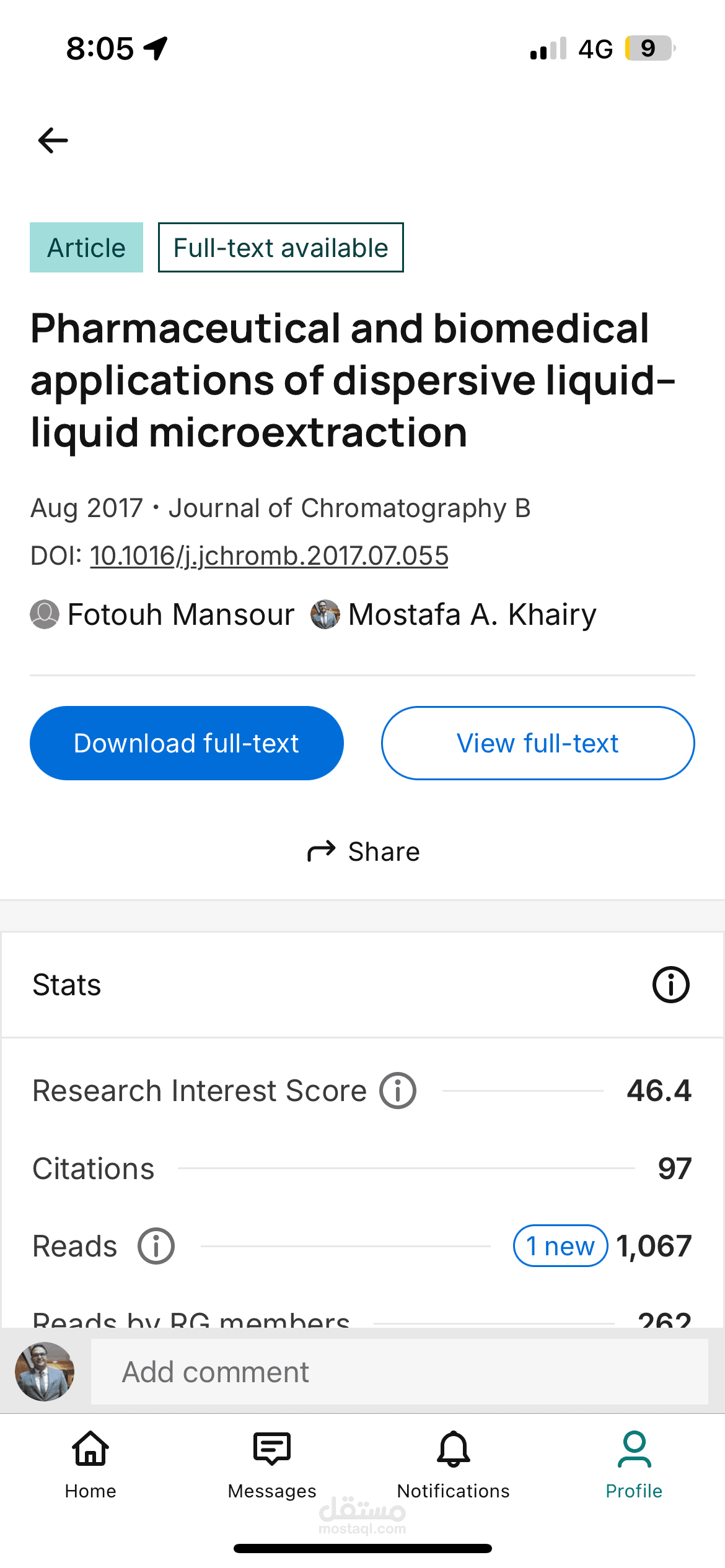Tap the 1 new reads badge
Screen dimensions: 725x1568
pos(560,1246)
